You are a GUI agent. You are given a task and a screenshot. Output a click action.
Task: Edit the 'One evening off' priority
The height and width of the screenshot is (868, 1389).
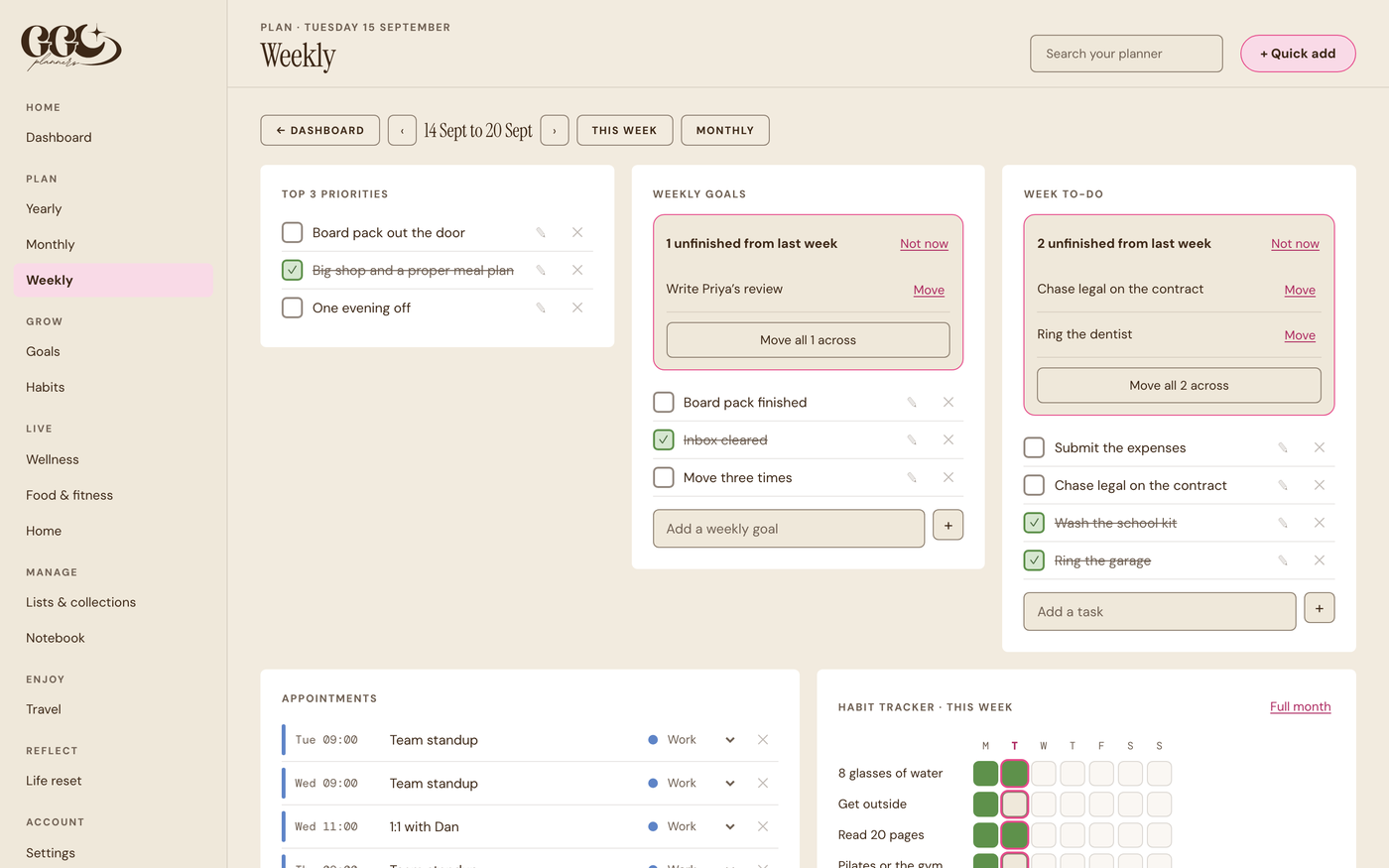(541, 308)
